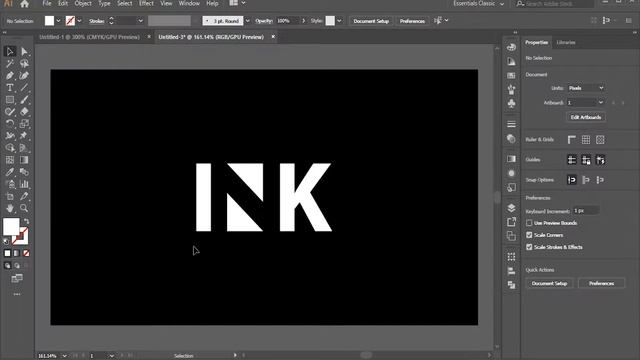Select the Eraser tool
The width and height of the screenshot is (640, 360).
click(x=24, y=111)
